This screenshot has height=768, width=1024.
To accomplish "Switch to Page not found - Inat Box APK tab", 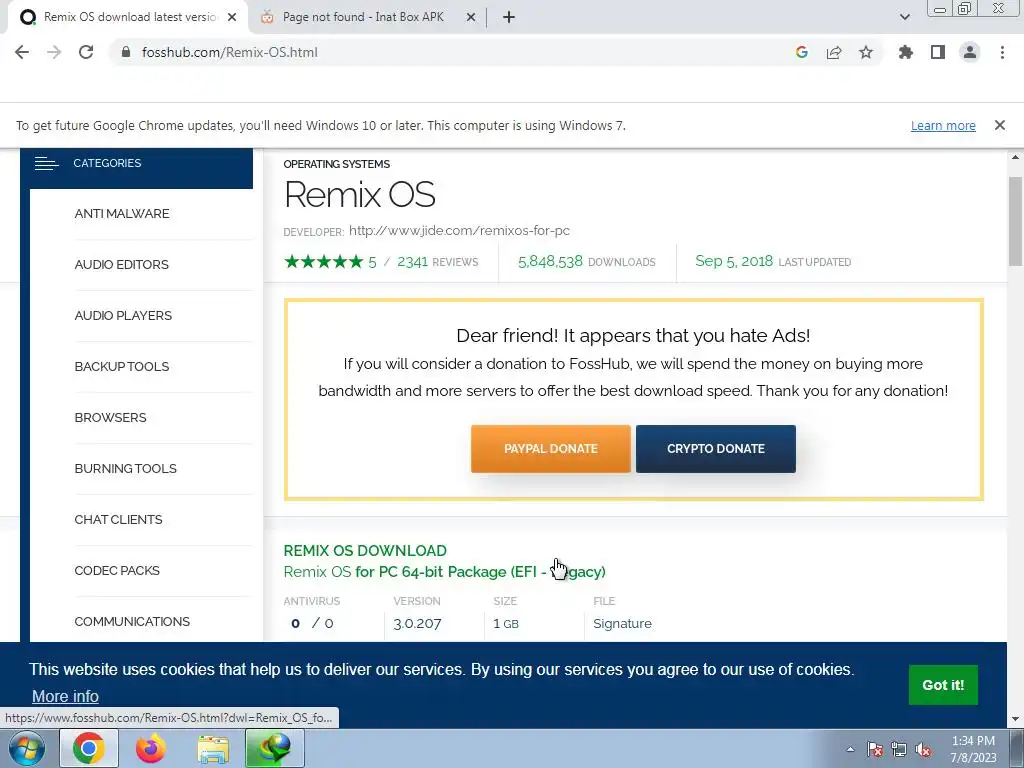I will (x=363, y=18).
